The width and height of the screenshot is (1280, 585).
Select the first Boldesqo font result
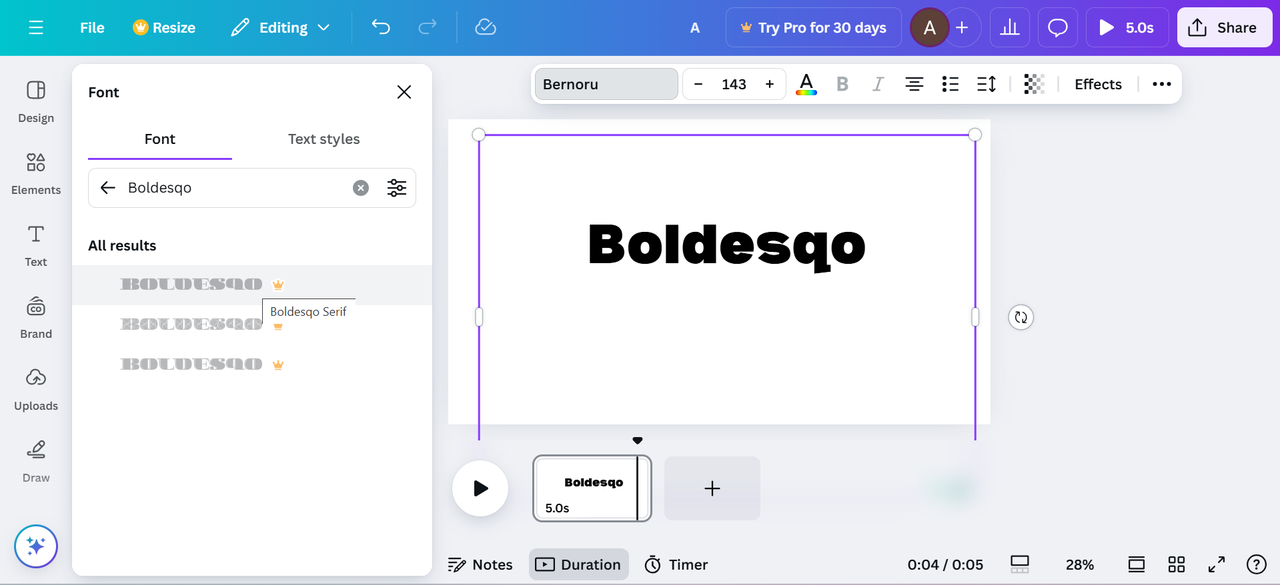(252, 285)
